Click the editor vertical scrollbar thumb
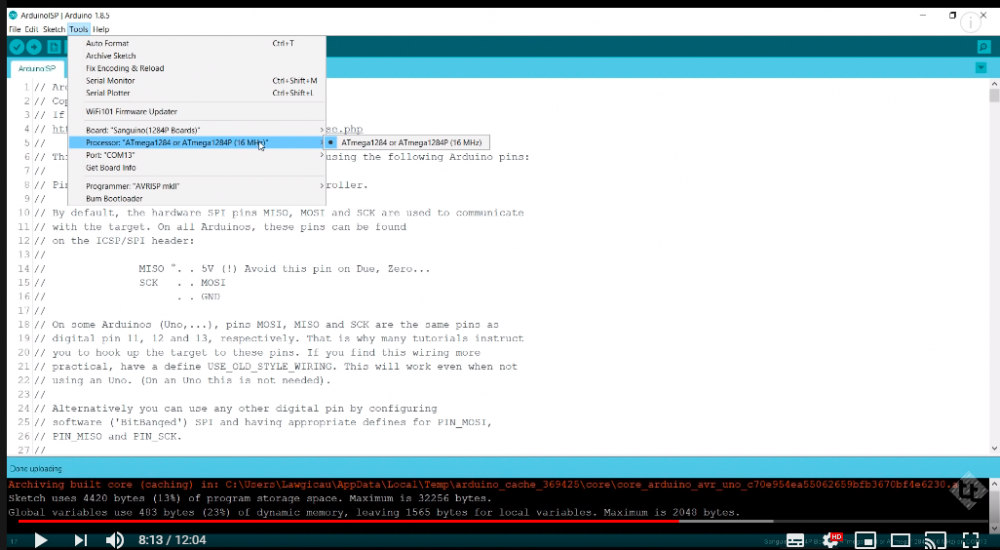The height and width of the screenshot is (550, 1000). pyautogui.click(x=994, y=96)
